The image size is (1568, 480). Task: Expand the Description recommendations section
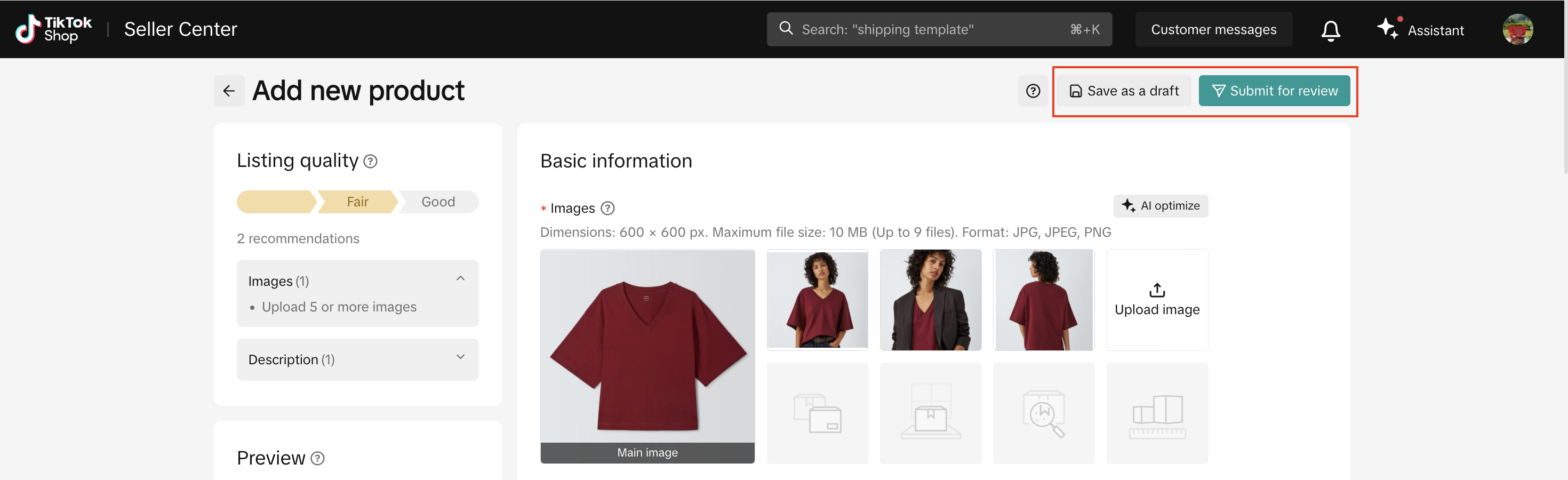pos(460,357)
